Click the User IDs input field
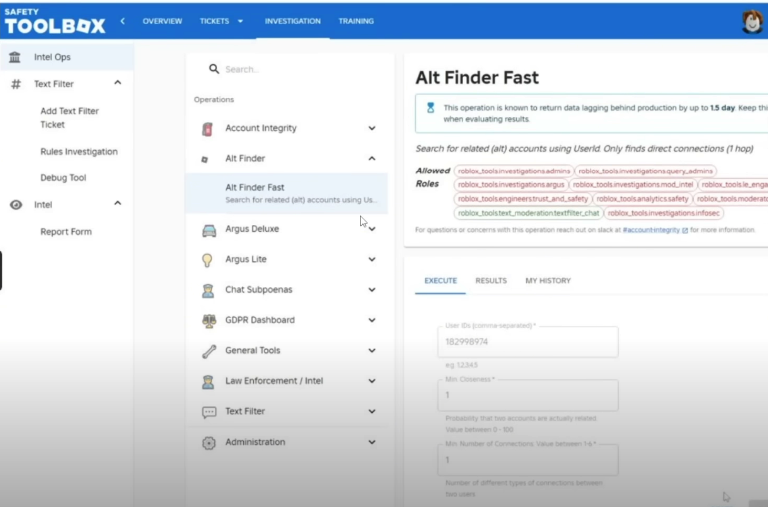Screen dimensions: 768x507 528,341
